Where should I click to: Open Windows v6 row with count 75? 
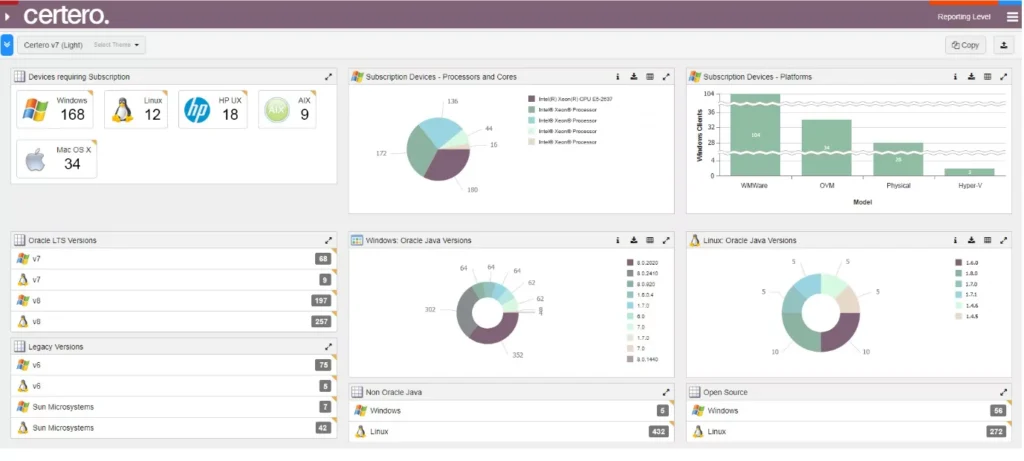(x=174, y=365)
